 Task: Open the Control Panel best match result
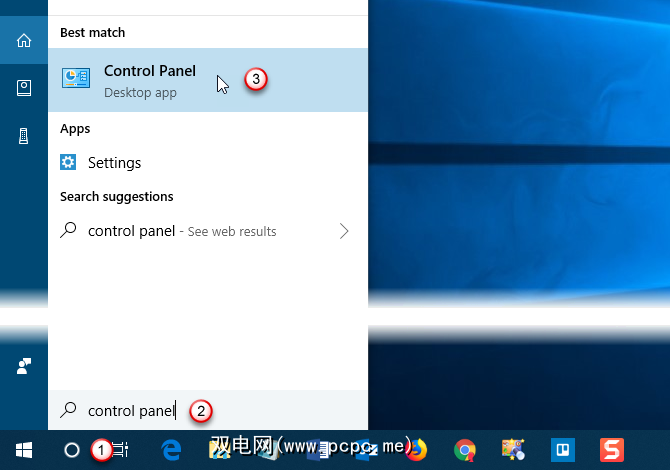(x=208, y=80)
